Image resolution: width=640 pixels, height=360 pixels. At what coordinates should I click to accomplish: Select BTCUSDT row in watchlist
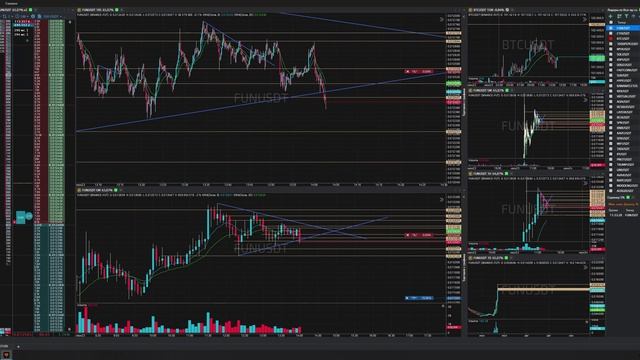coord(623,39)
